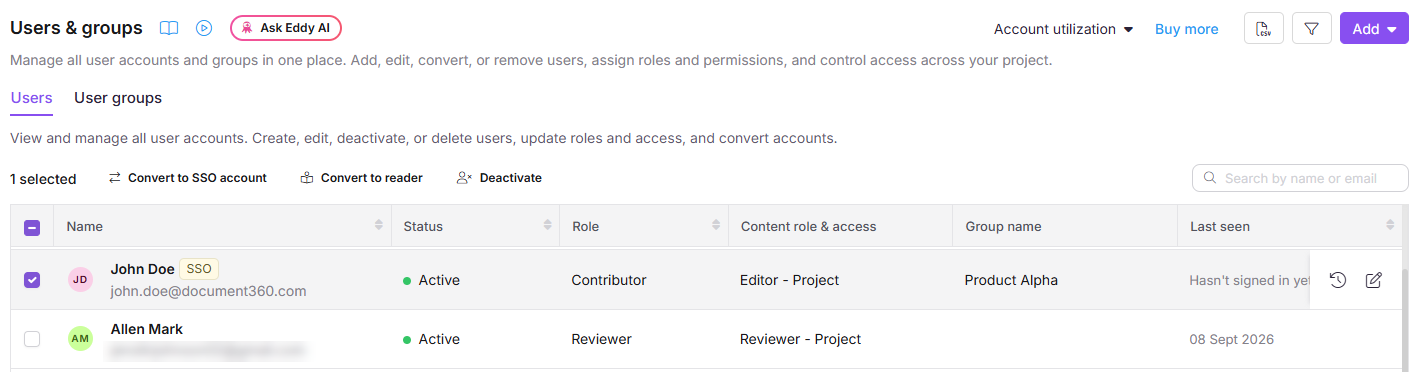Uncheck John Doe's row checkbox
1420x372 pixels.
click(x=32, y=280)
